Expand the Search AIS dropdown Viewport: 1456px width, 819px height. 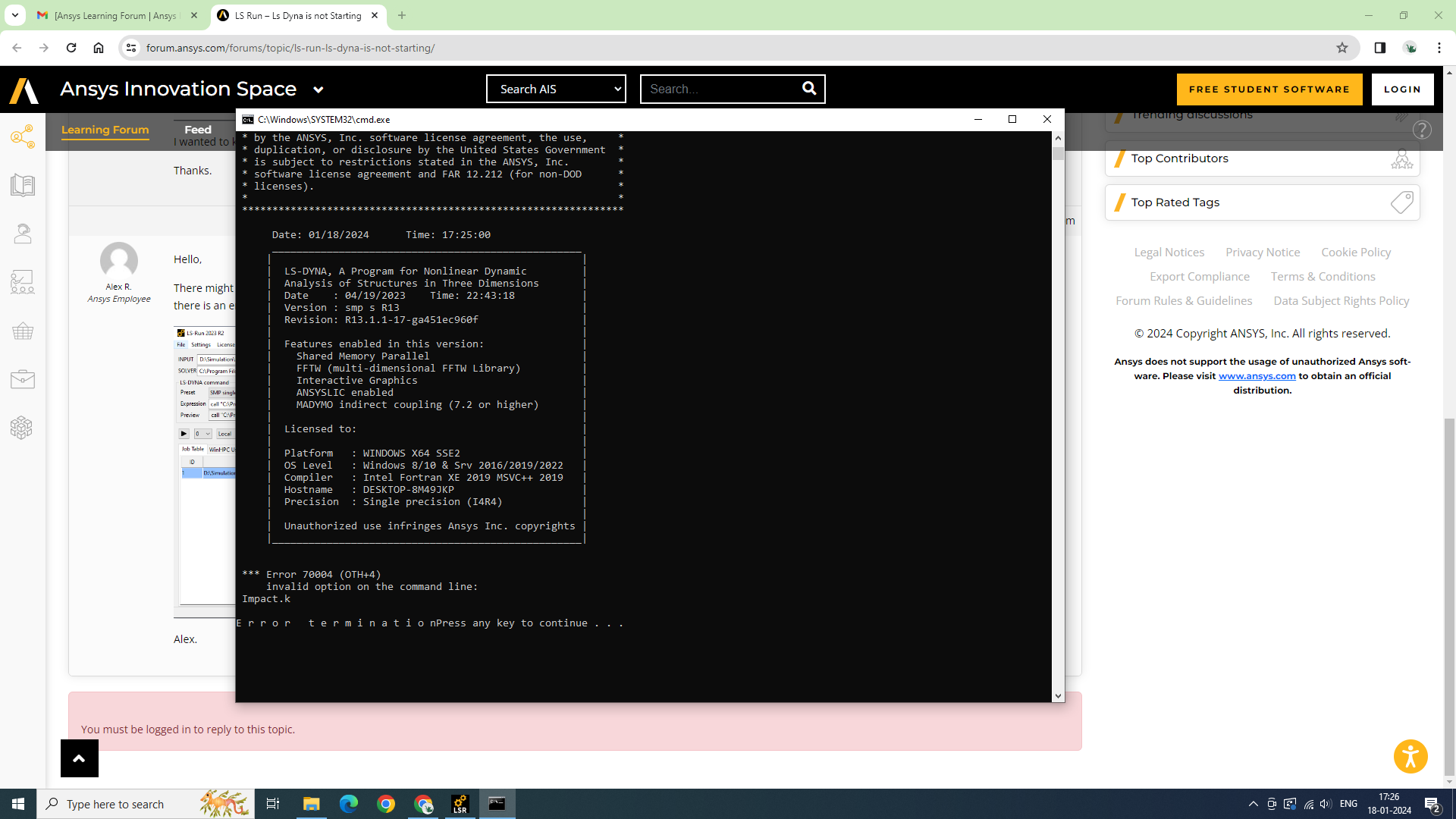click(x=556, y=89)
